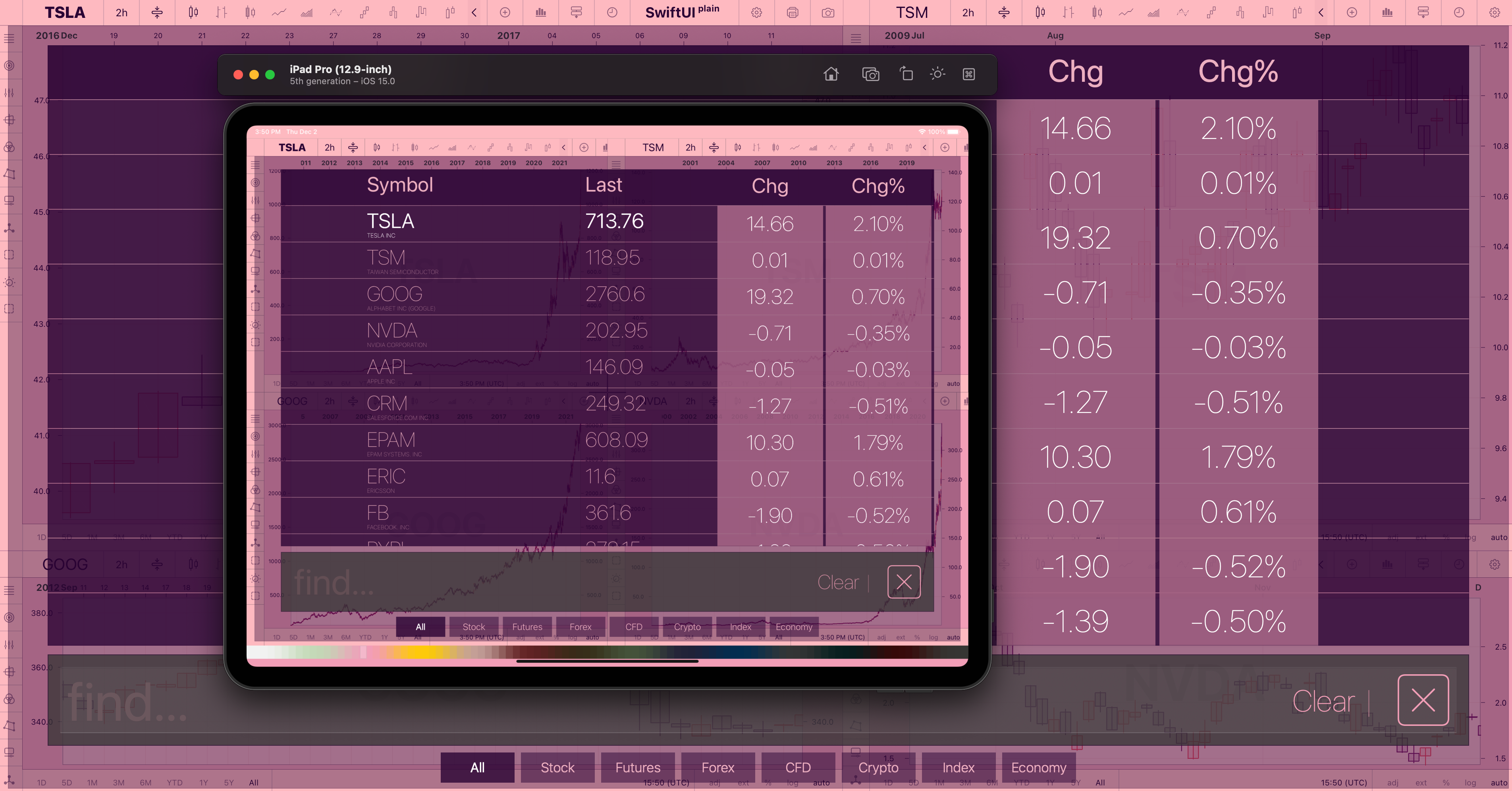Toggle simulator appearance with the sun icon
Screen dimensions: 1512x791
point(937,74)
